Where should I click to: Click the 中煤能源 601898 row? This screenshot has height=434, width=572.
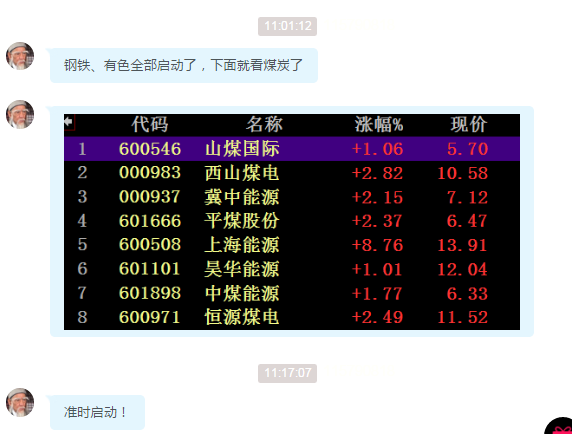pyautogui.click(x=292, y=293)
